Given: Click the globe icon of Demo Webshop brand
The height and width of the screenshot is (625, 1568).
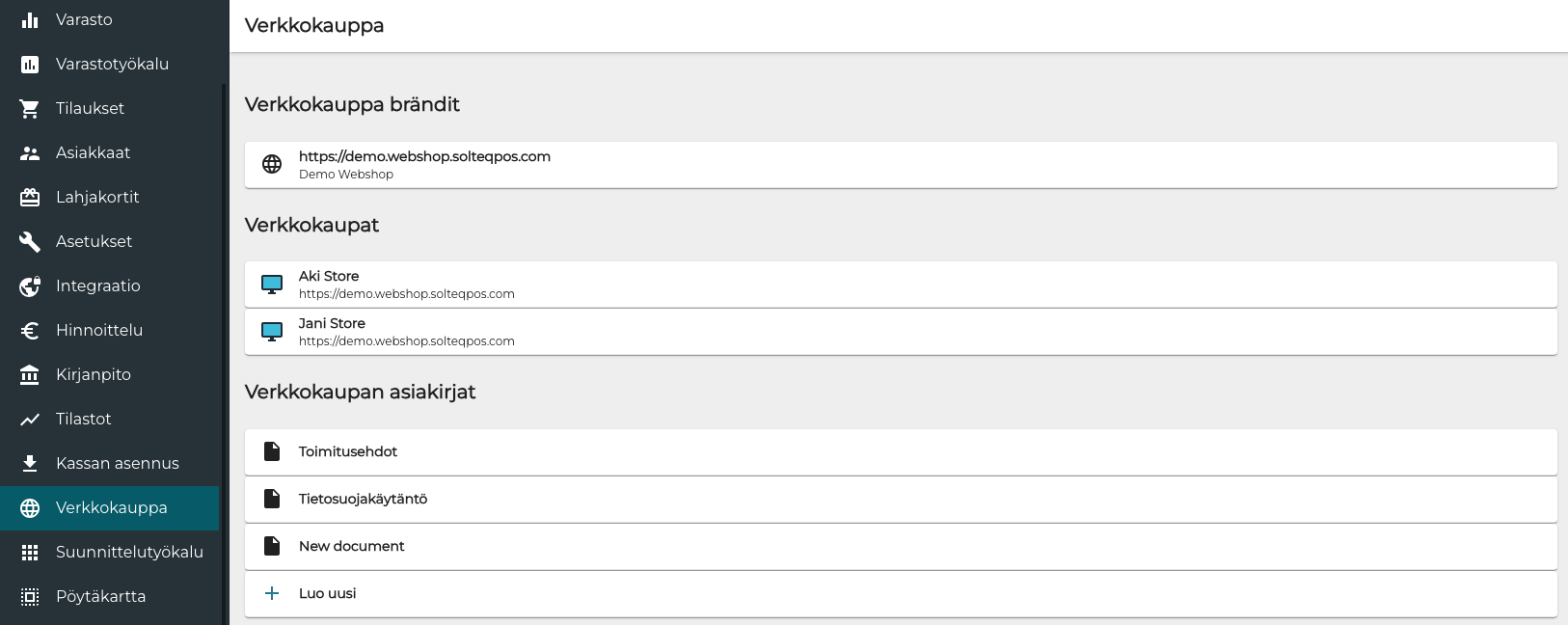Looking at the screenshot, I should click(x=272, y=165).
